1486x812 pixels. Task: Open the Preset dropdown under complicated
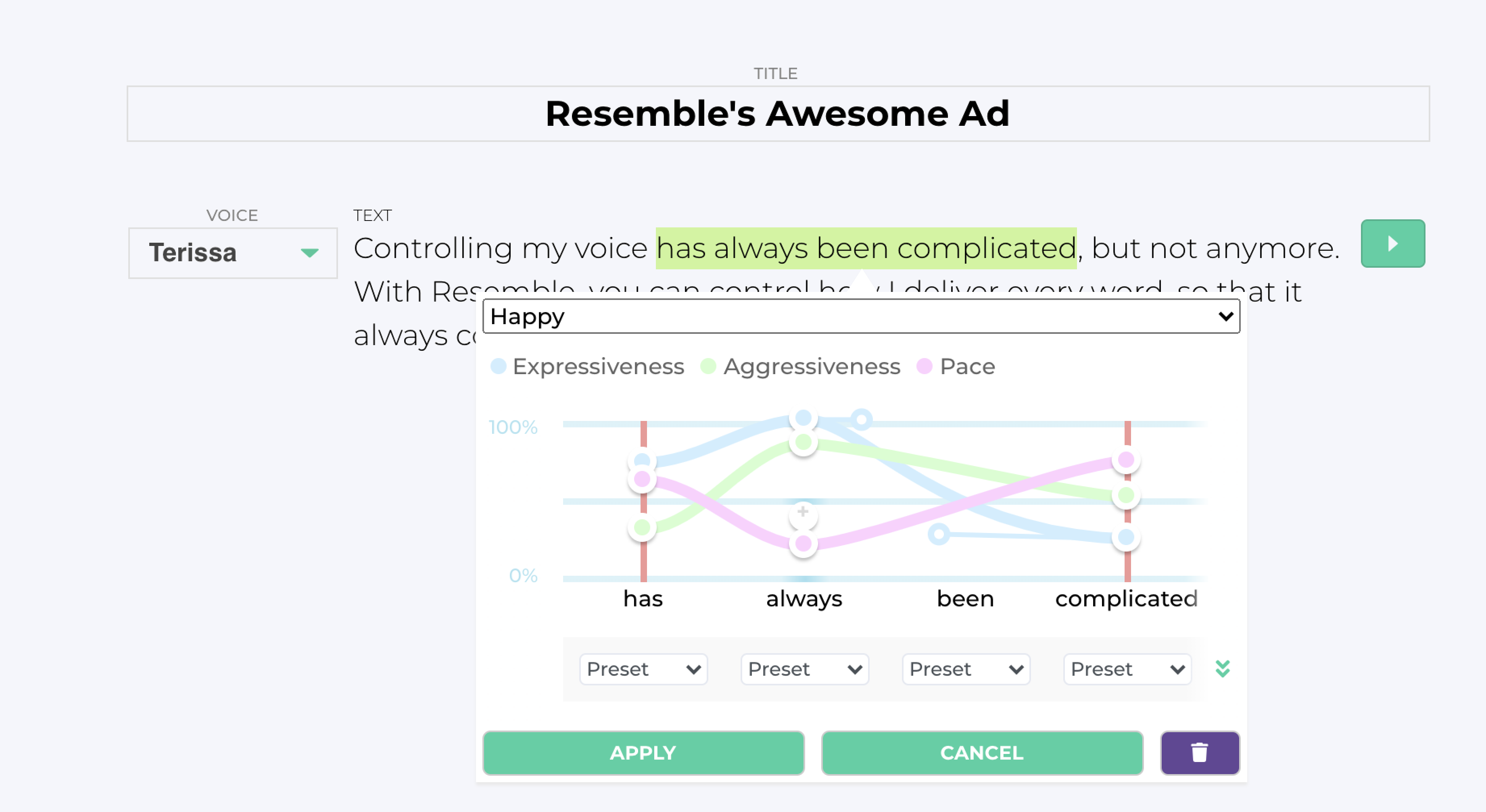coord(1127,669)
